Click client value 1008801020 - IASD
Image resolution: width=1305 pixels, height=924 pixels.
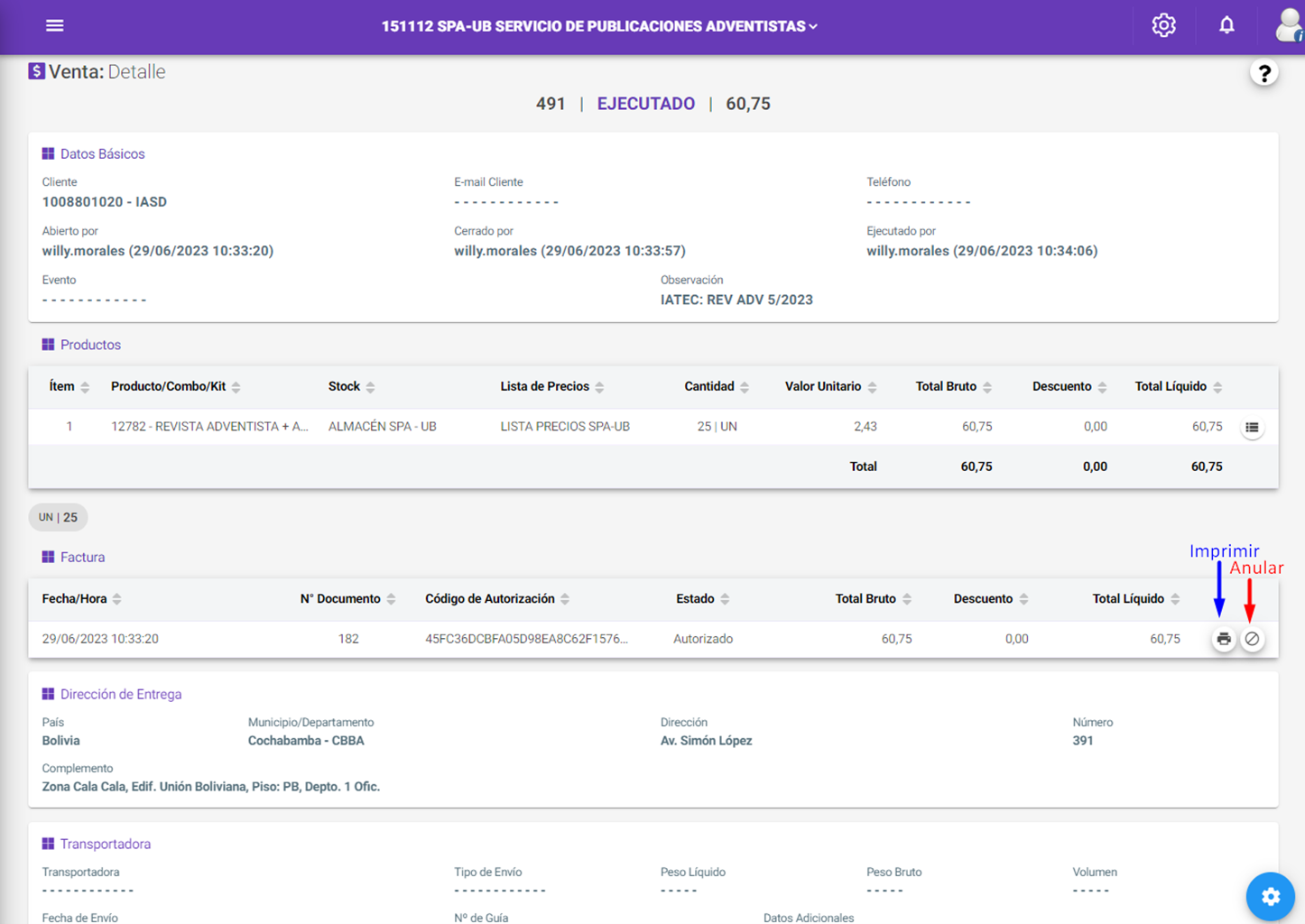105,202
